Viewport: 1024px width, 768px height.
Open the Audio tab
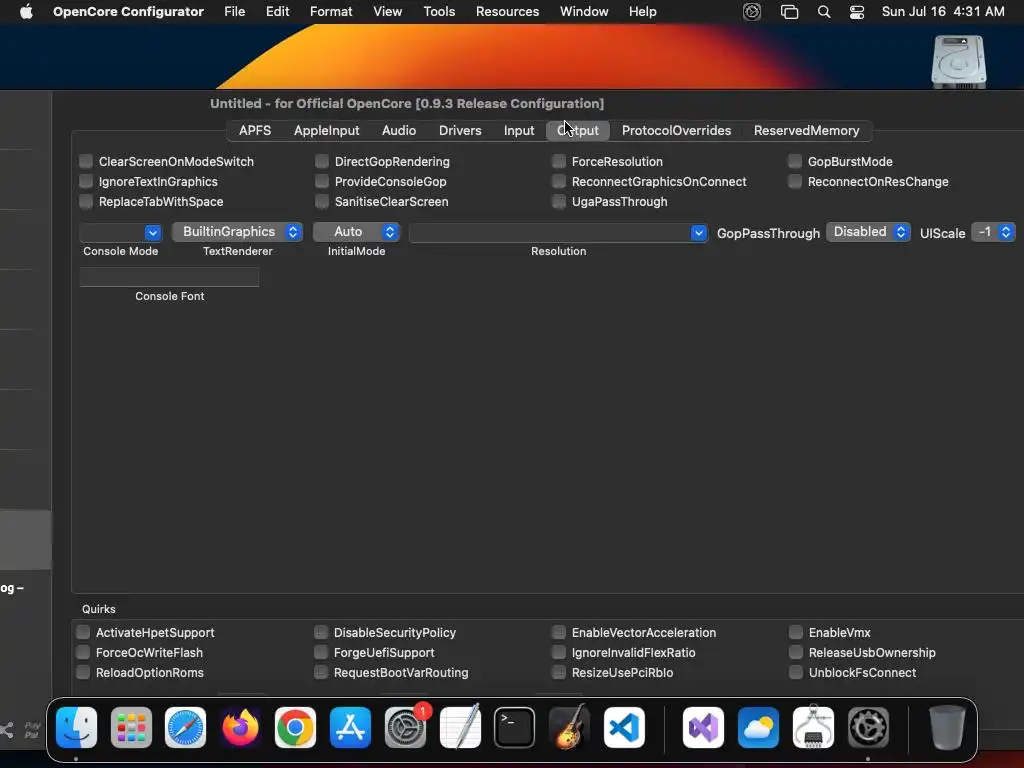coord(399,131)
